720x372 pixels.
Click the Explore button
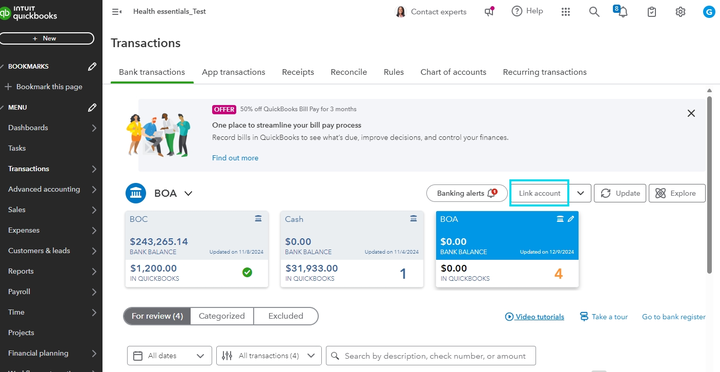pyautogui.click(x=677, y=193)
